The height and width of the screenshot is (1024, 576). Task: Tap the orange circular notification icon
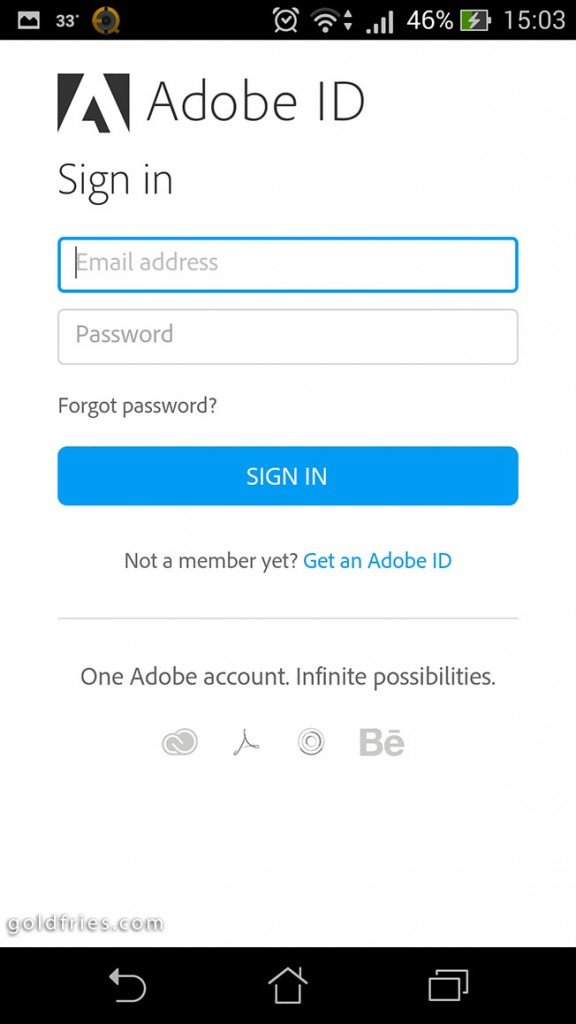104,20
